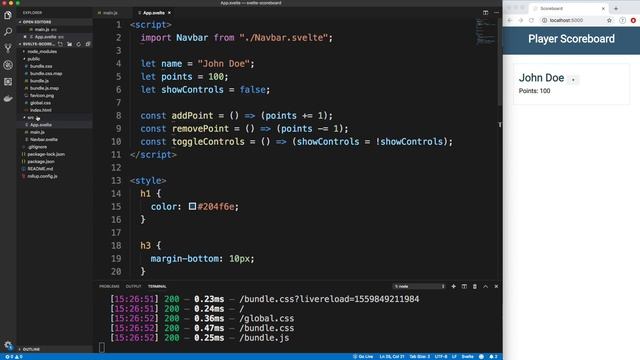
Task: Click New File icon in project header
Action: [x=60, y=44]
